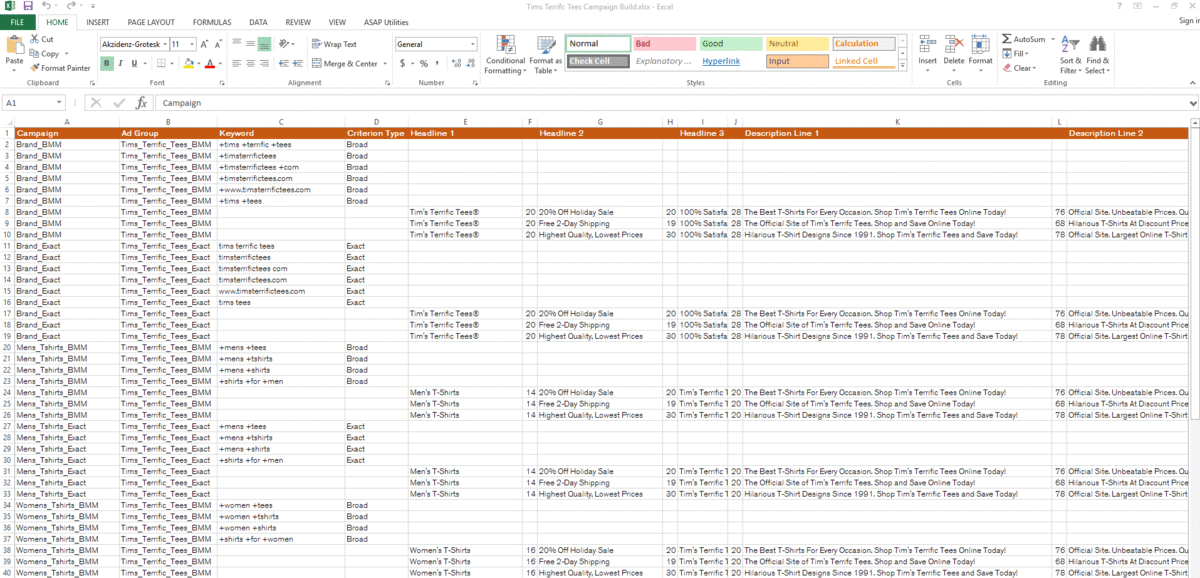1200x578 pixels.
Task: Open Conditional Formatting menu
Action: click(x=505, y=54)
